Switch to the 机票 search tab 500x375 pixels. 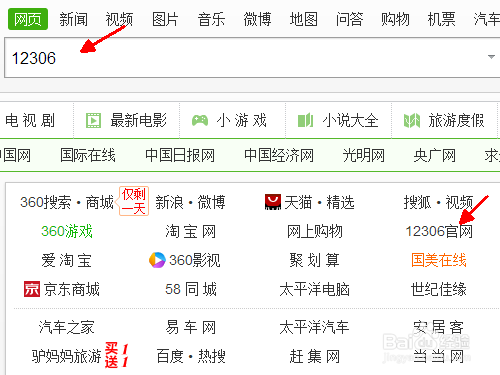coord(441,19)
